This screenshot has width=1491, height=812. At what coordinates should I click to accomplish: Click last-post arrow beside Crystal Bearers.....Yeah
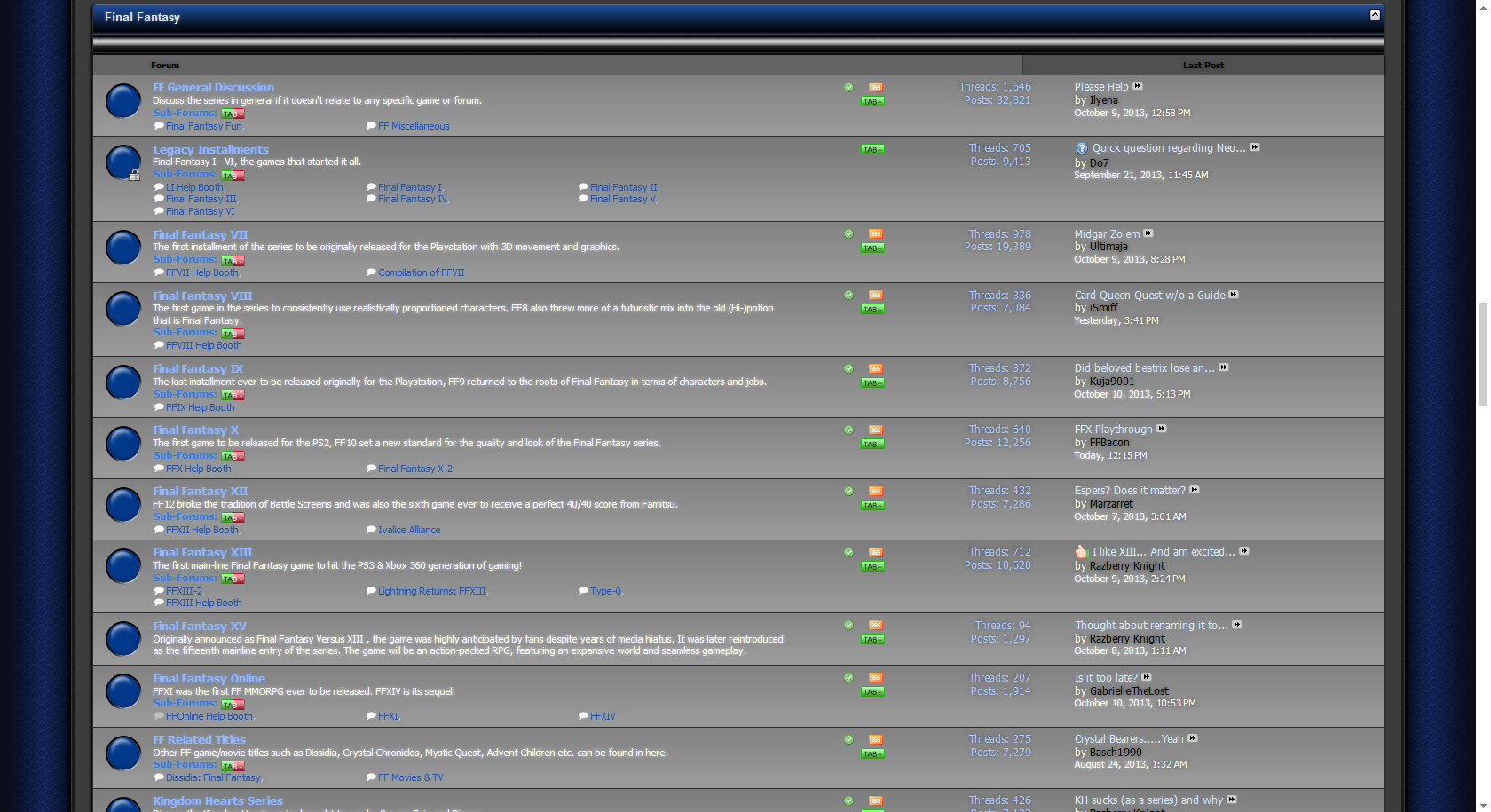(1193, 738)
